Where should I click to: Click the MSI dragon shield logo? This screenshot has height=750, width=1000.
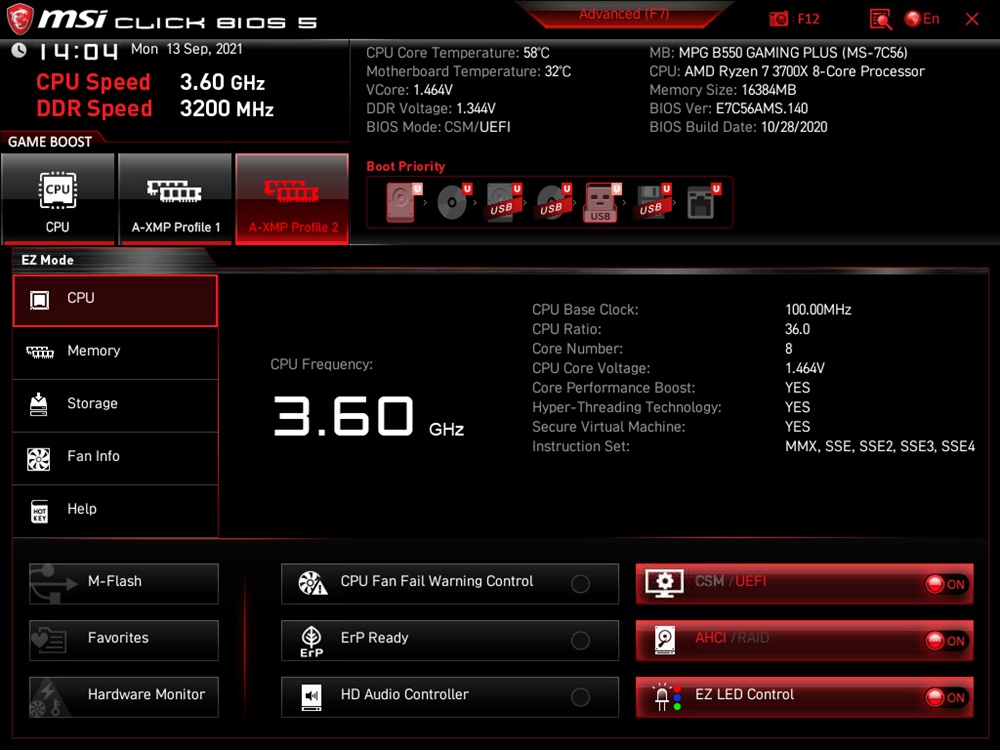(20, 19)
